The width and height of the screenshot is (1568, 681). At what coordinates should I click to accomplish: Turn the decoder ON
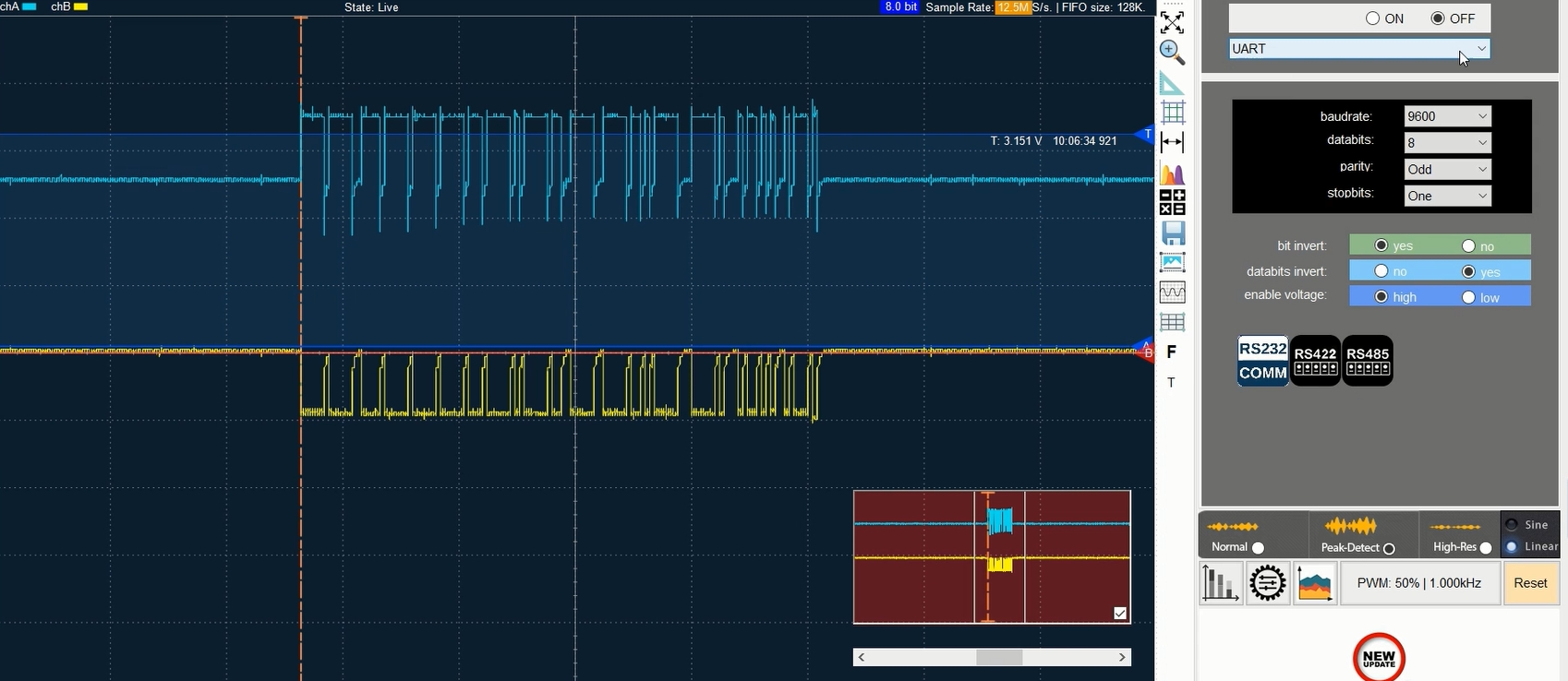tap(1372, 18)
